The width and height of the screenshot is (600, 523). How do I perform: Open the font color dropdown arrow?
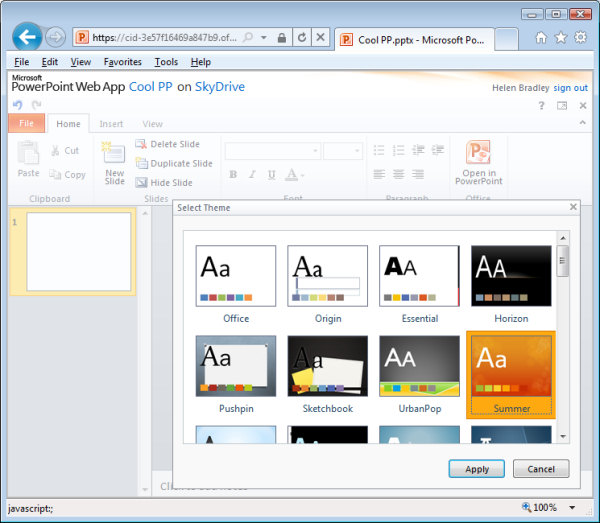(x=302, y=175)
